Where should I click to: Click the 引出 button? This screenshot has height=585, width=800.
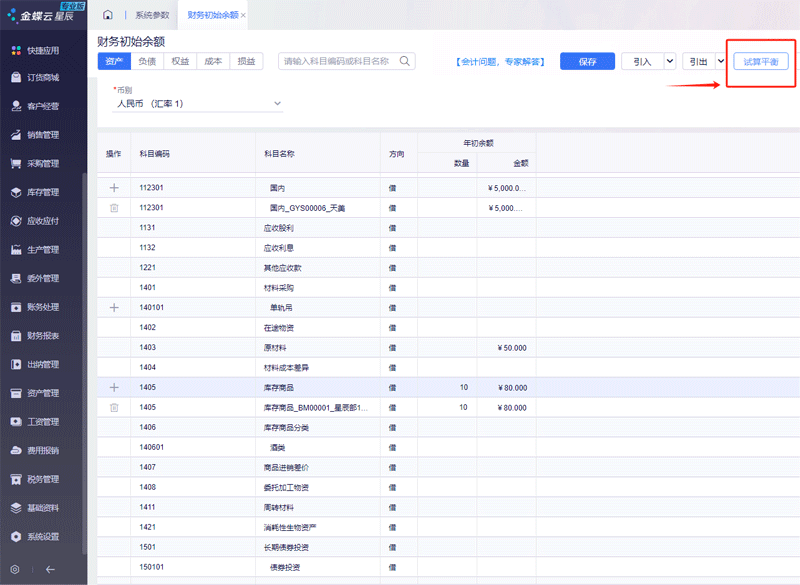coord(698,61)
